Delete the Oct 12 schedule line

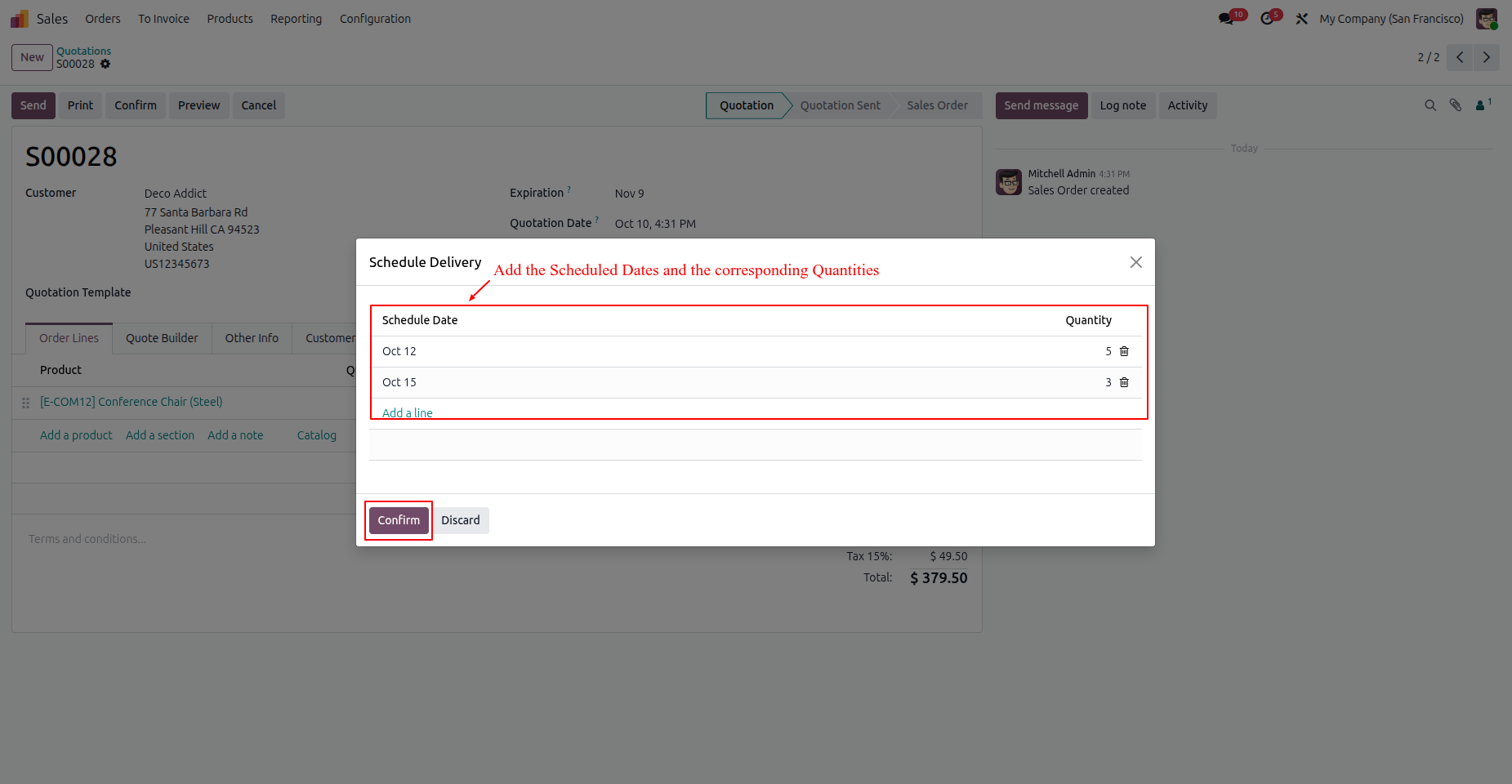tap(1124, 351)
